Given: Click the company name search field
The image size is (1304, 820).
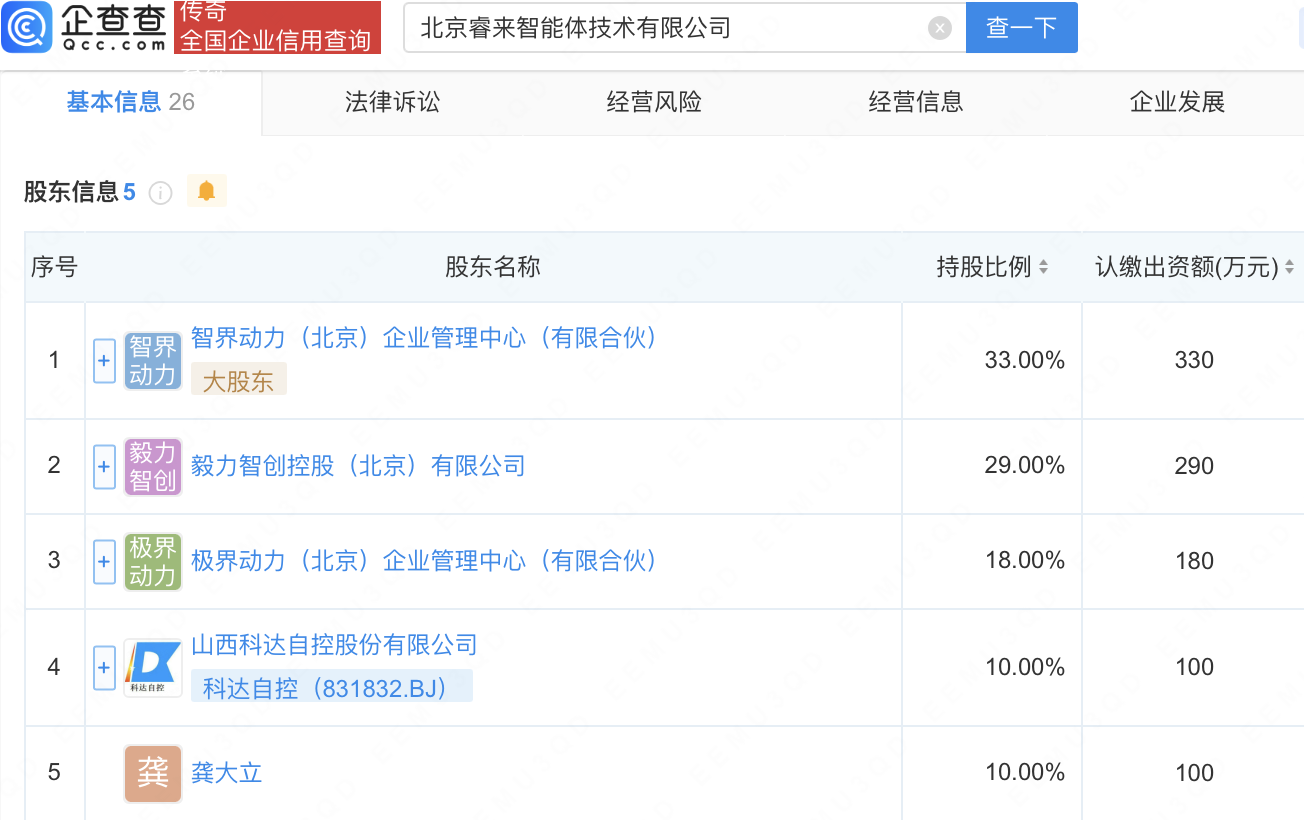Looking at the screenshot, I should point(685,28).
